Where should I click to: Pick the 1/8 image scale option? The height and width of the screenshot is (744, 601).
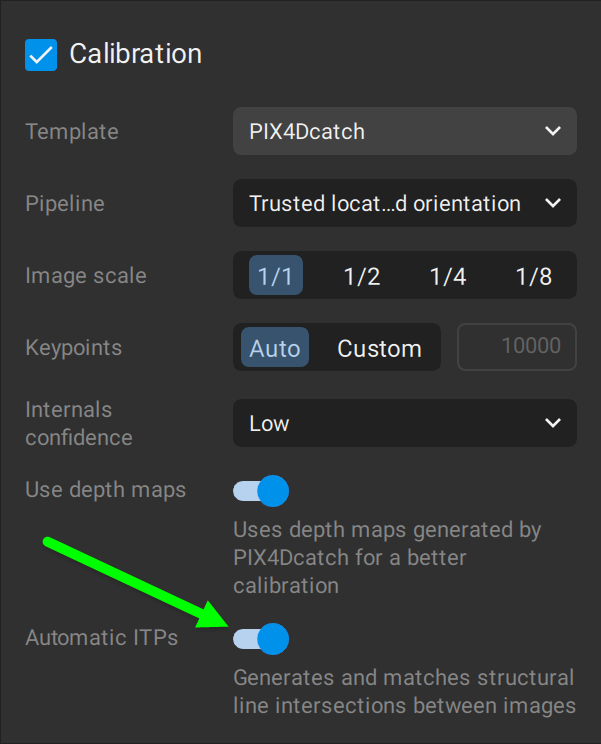[x=534, y=276]
